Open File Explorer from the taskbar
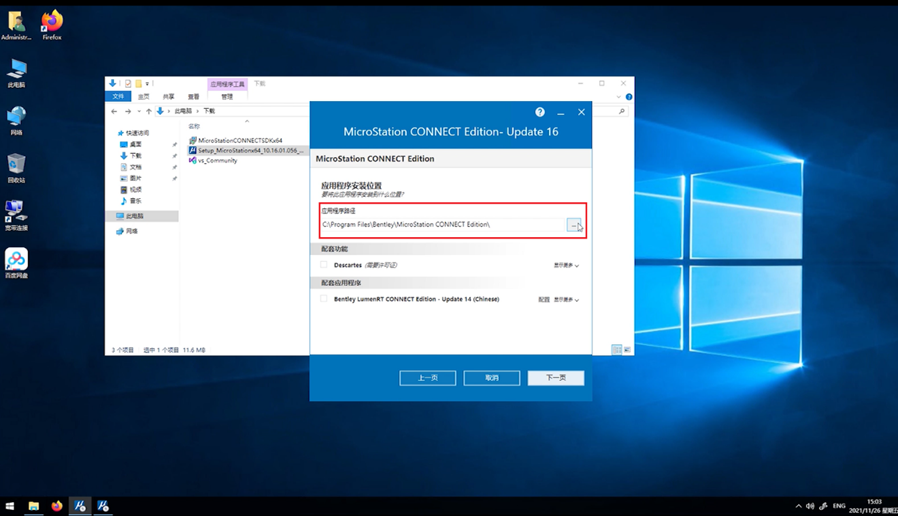This screenshot has height=516, width=898. tap(34, 506)
